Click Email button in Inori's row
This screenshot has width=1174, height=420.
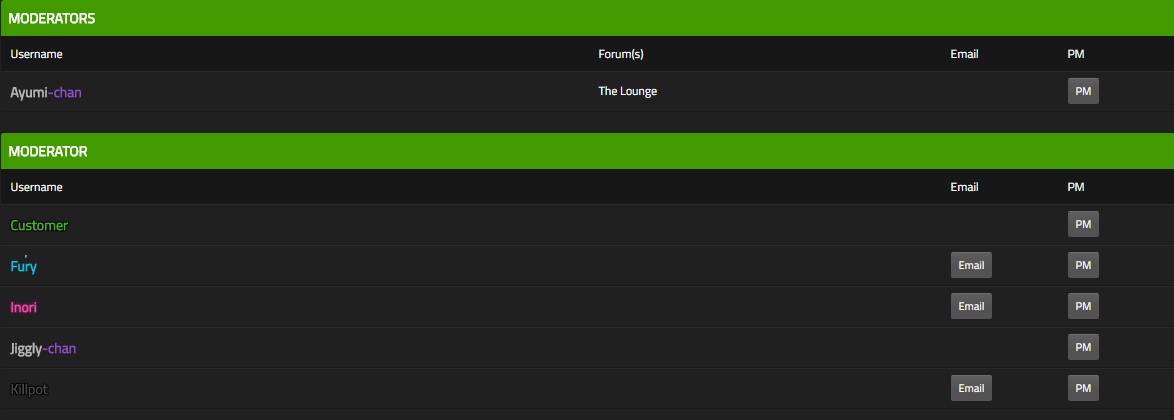(971, 306)
